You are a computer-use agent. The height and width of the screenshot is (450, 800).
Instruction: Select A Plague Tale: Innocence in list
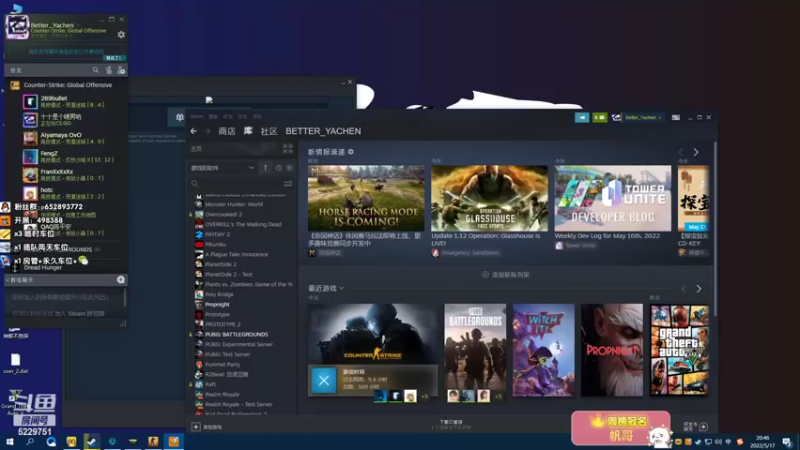236,254
